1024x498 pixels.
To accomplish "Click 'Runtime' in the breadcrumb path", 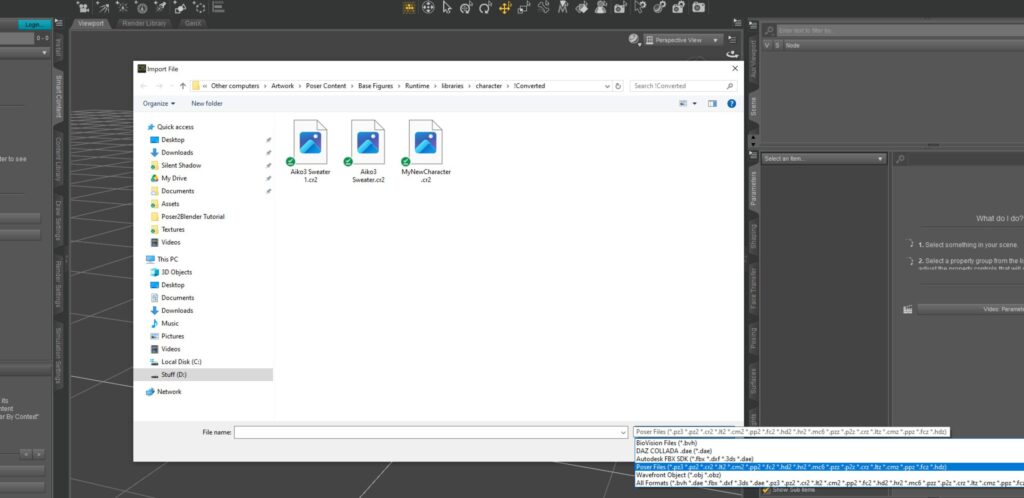I will 417,86.
